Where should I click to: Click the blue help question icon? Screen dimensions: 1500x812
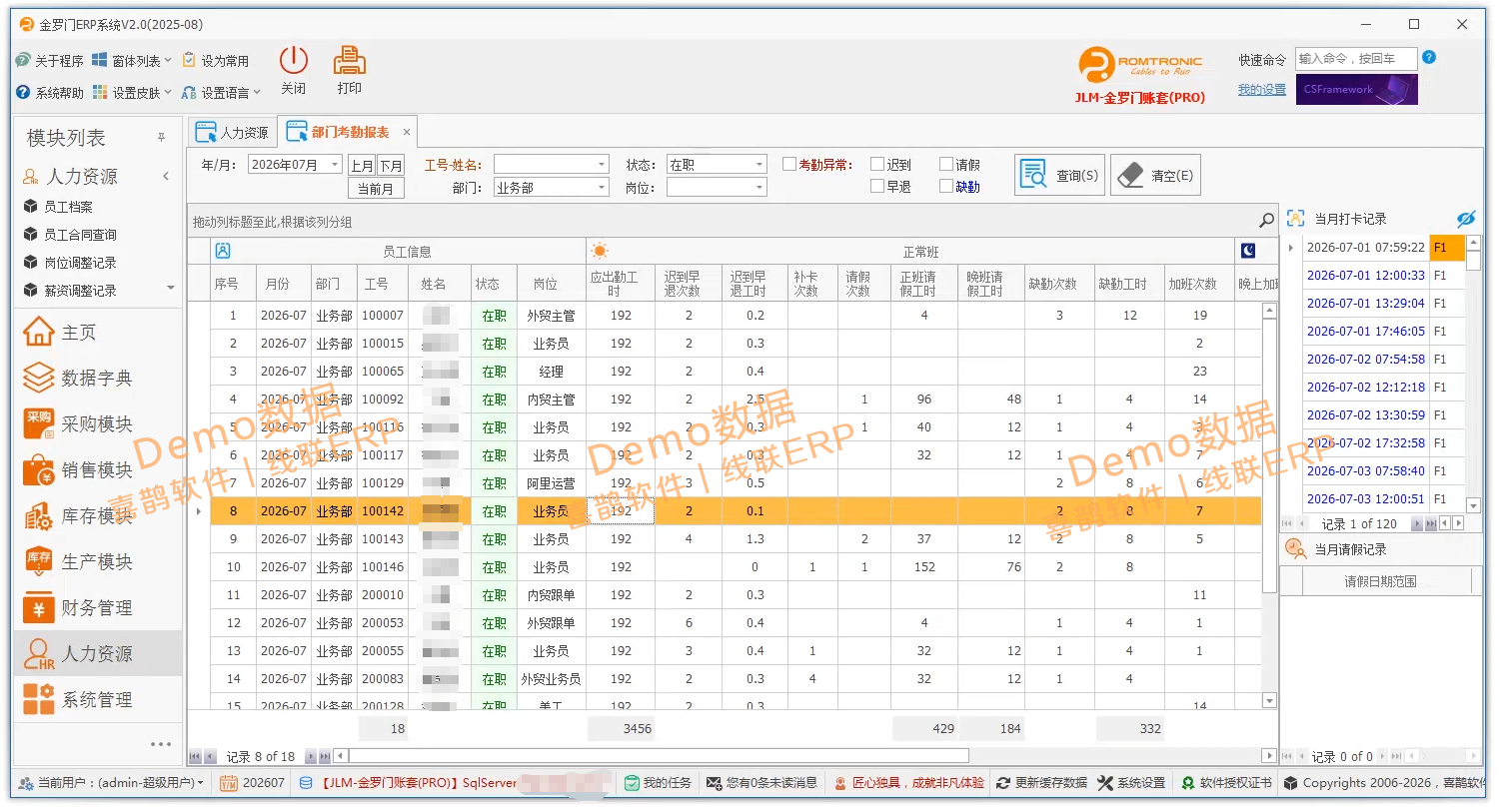pos(1429,58)
